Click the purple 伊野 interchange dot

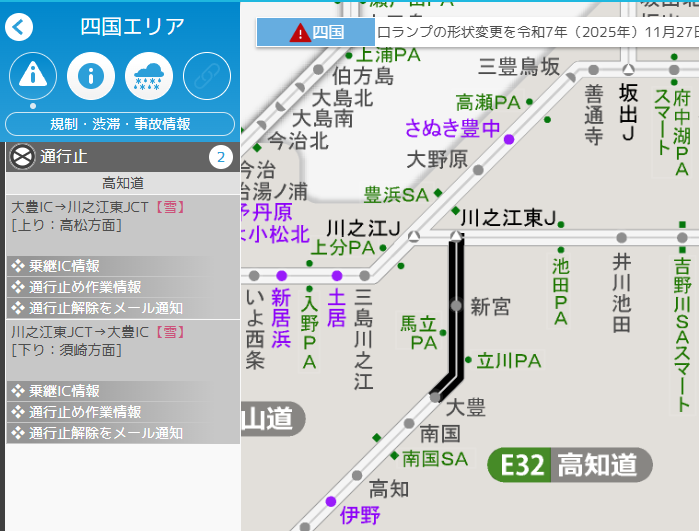[330, 502]
